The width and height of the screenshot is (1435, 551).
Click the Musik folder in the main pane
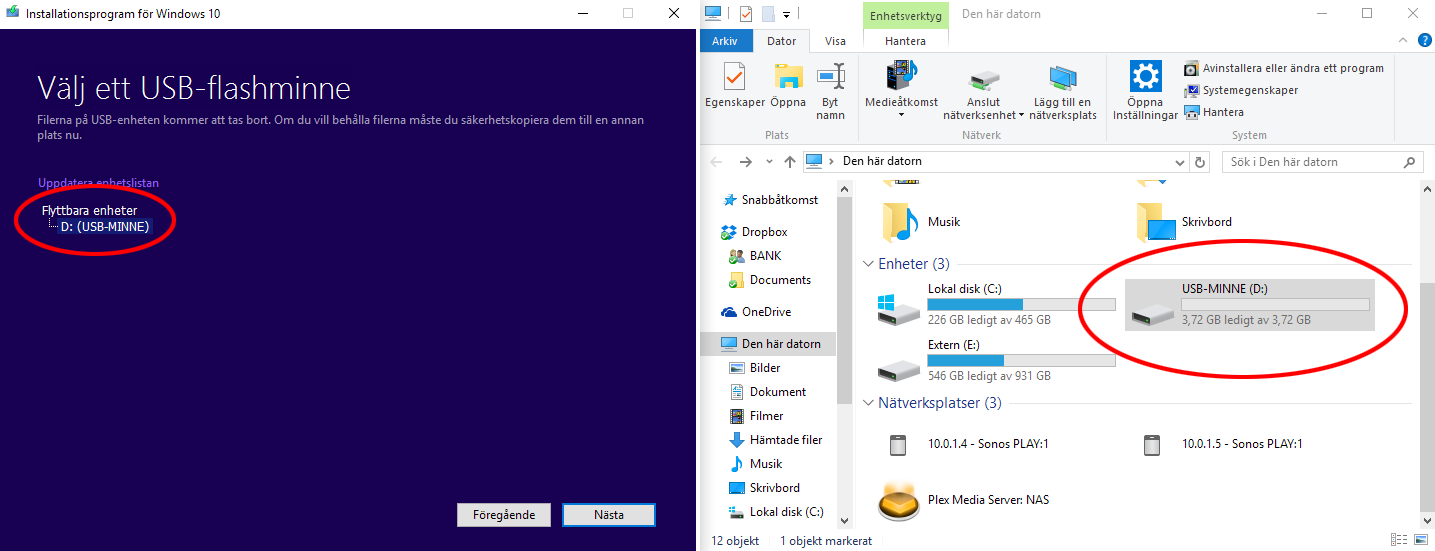(x=921, y=222)
